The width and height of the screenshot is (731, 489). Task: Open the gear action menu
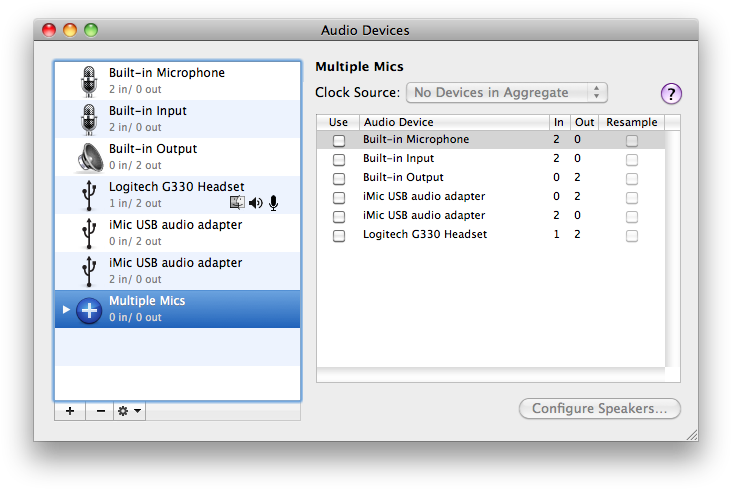point(130,410)
